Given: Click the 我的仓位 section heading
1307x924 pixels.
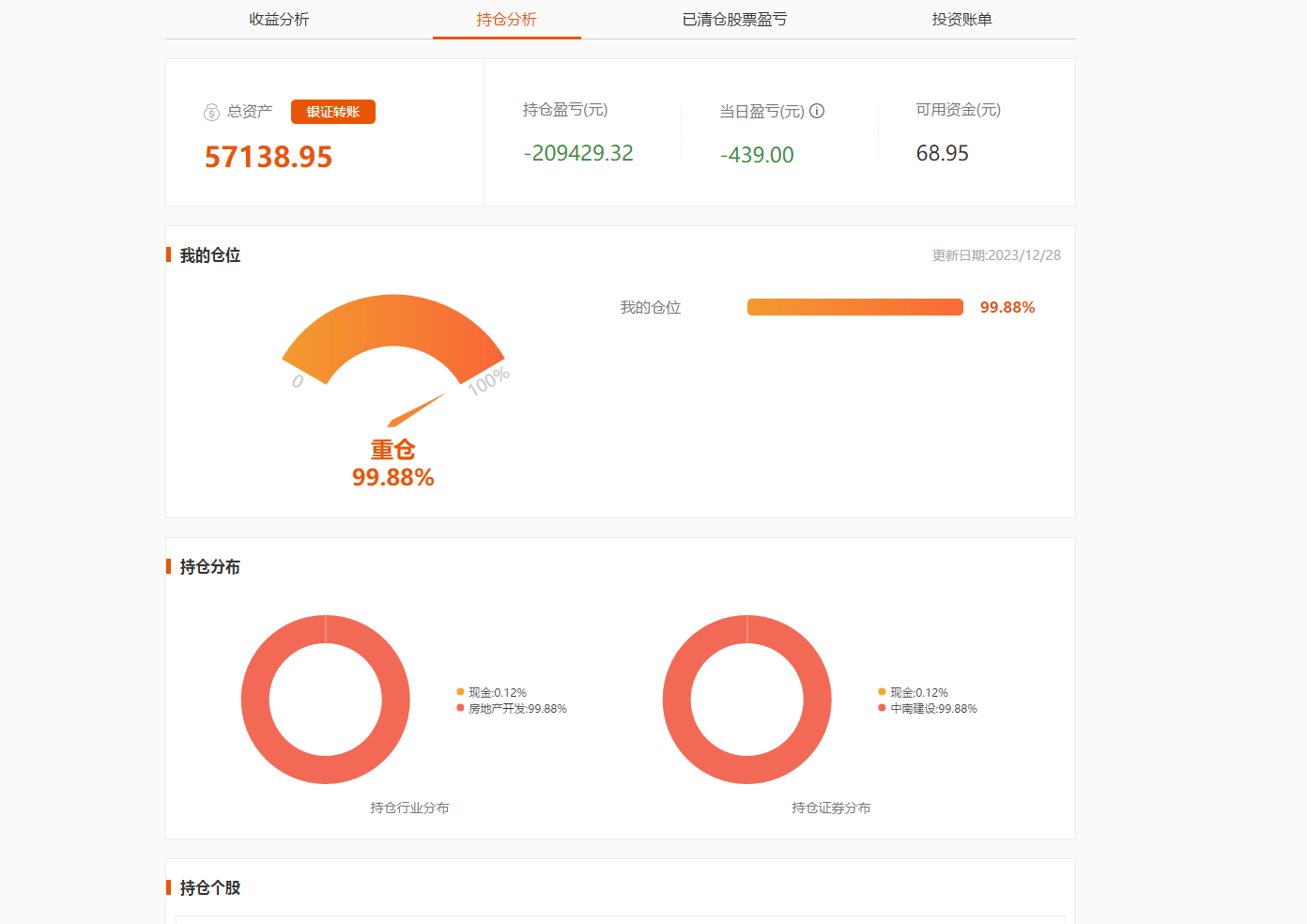Looking at the screenshot, I should point(210,255).
